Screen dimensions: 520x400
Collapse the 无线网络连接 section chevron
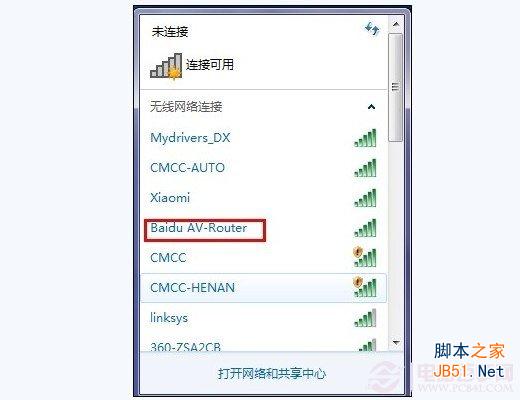371,107
